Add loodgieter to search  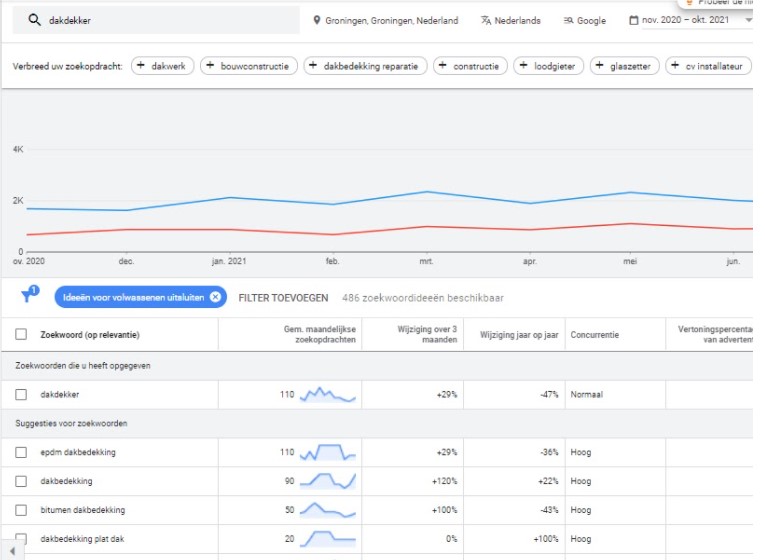pos(548,66)
